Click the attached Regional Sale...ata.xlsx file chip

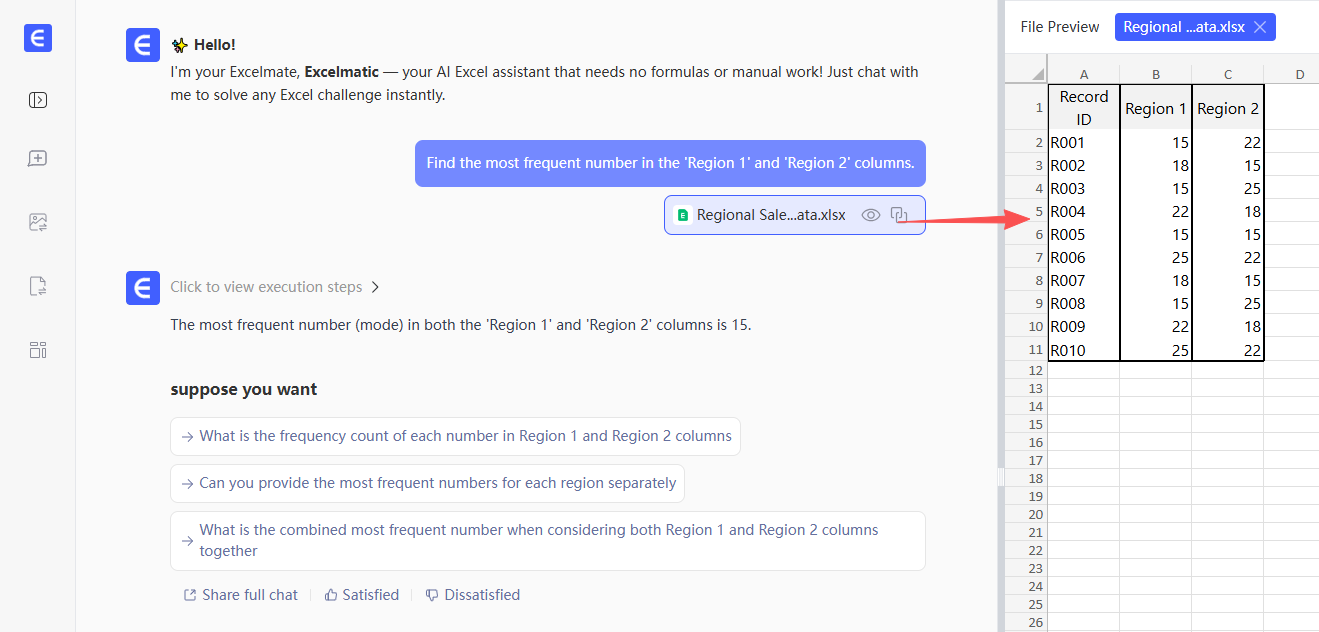pyautogui.click(x=770, y=215)
